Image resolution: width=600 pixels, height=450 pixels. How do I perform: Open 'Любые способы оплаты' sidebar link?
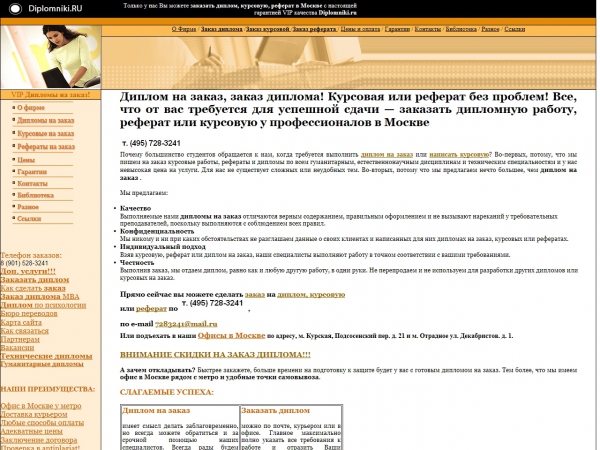(x=42, y=423)
